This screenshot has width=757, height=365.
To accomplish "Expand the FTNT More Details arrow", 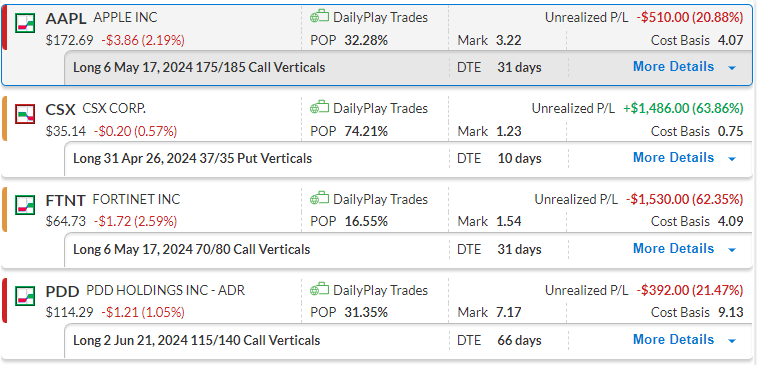I will [732, 250].
